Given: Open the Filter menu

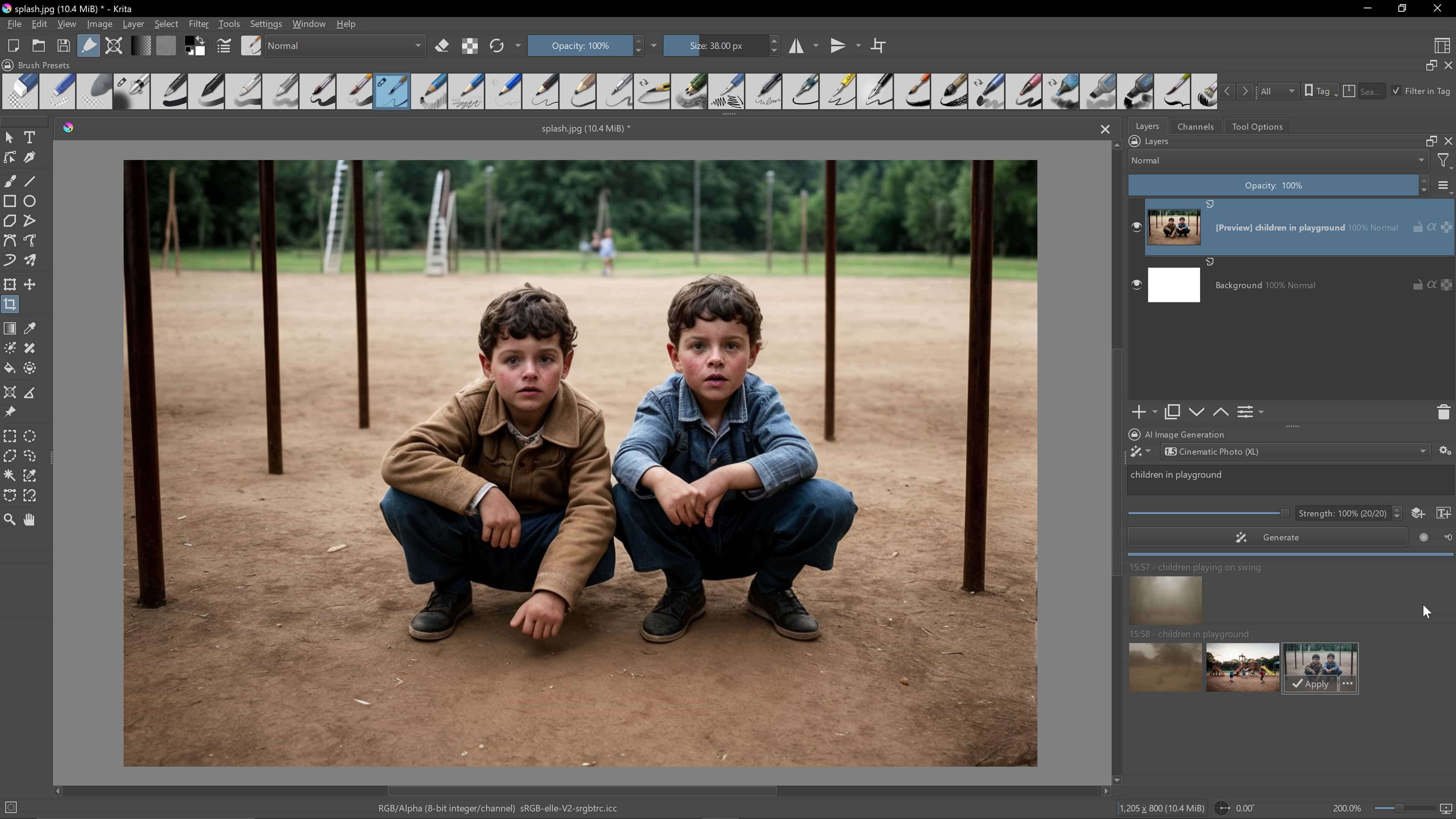Looking at the screenshot, I should 198,23.
